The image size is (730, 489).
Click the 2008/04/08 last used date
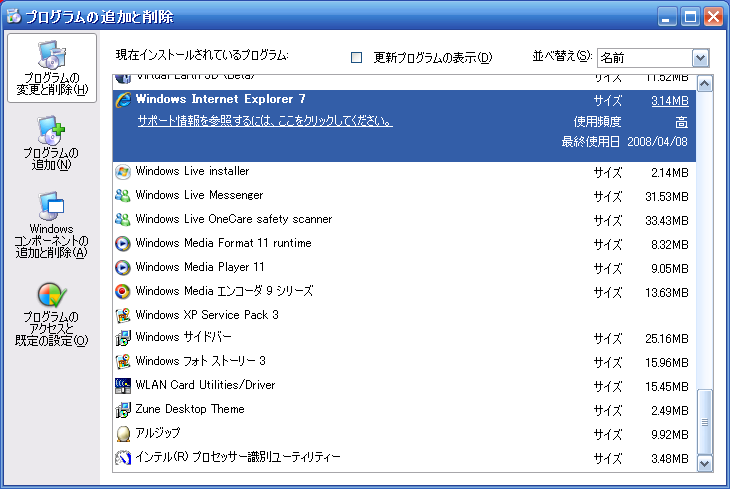[657, 142]
